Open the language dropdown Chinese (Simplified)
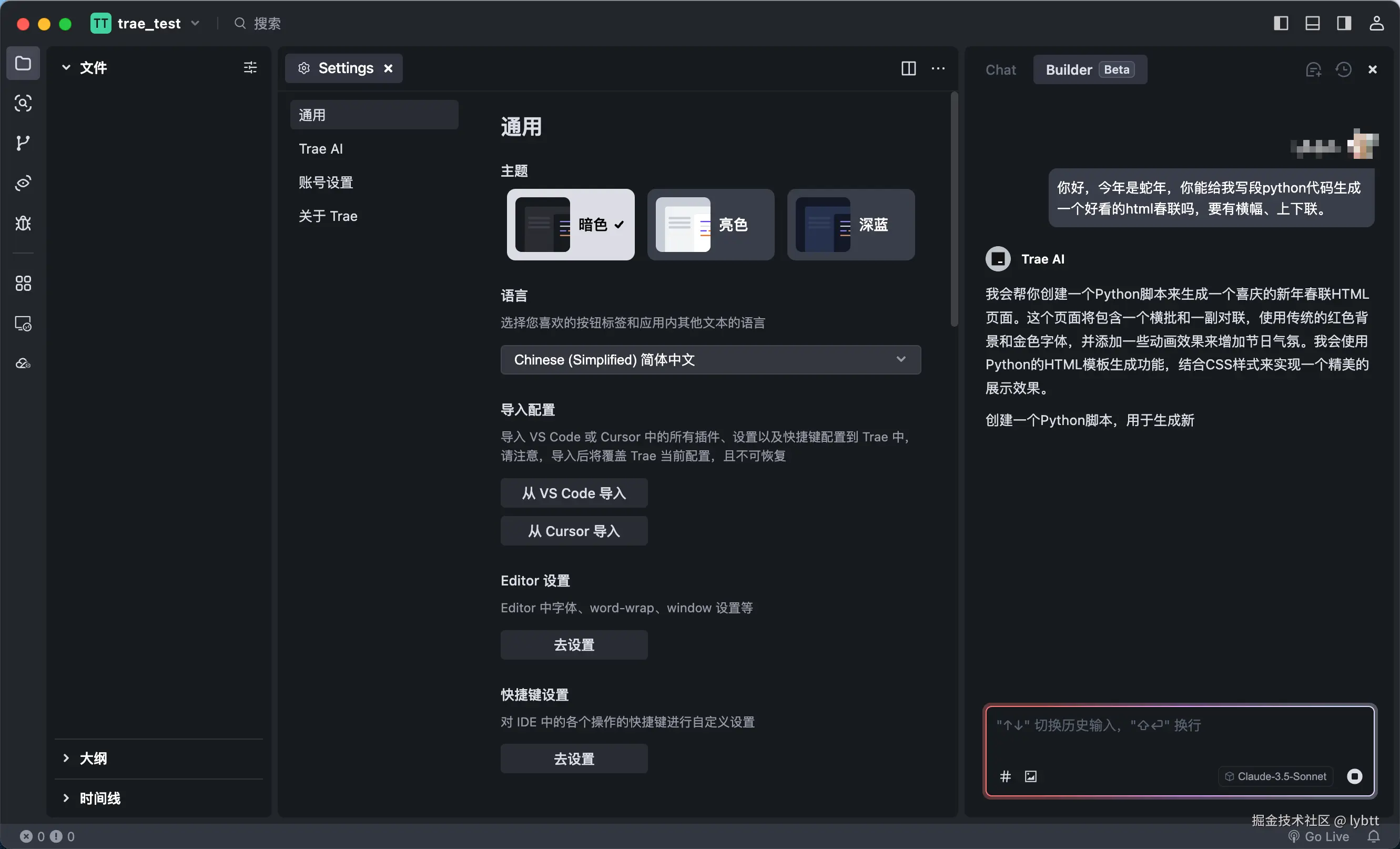This screenshot has height=849, width=1400. pos(710,360)
